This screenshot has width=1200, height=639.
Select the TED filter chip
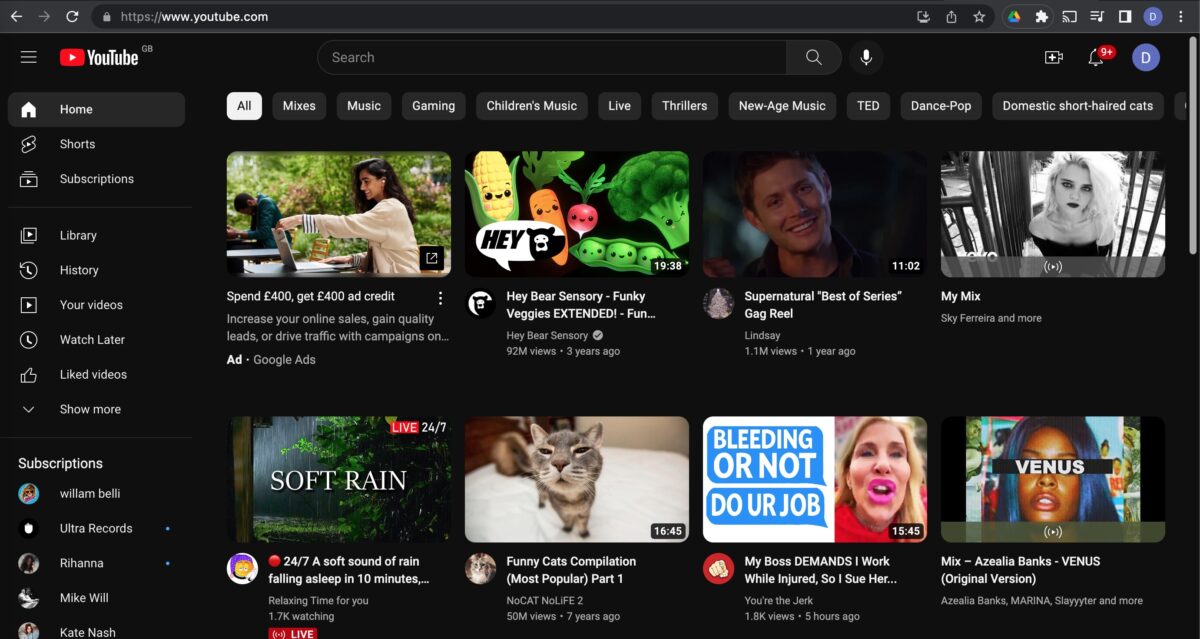(868, 106)
